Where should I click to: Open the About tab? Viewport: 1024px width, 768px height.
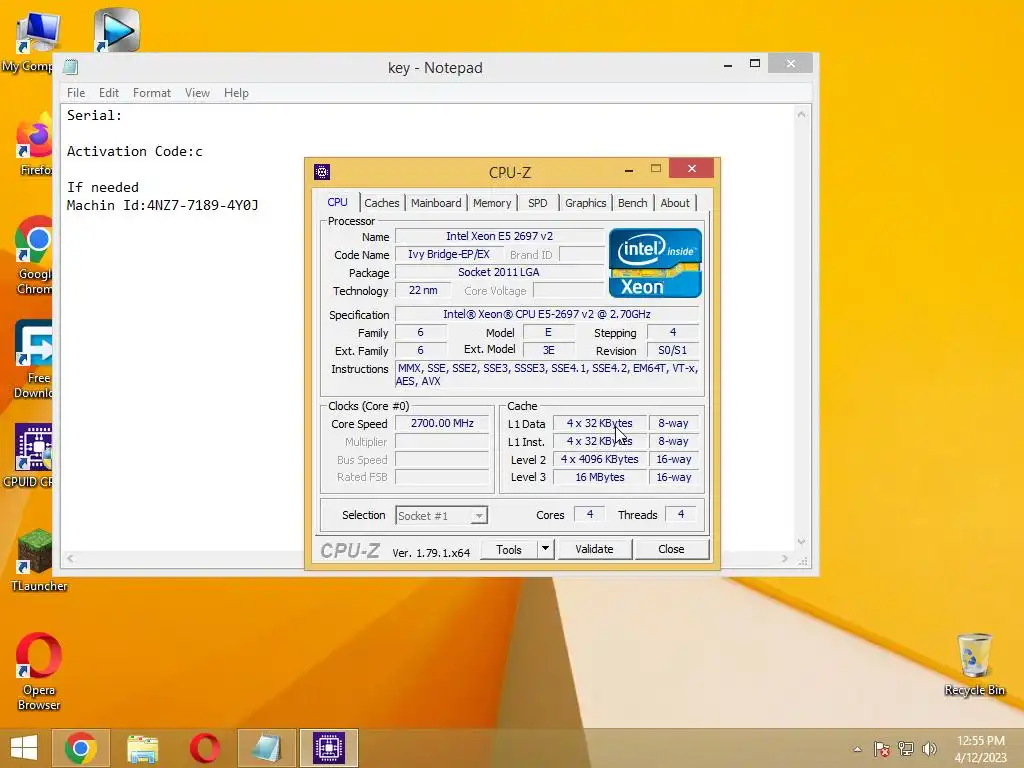pos(675,203)
